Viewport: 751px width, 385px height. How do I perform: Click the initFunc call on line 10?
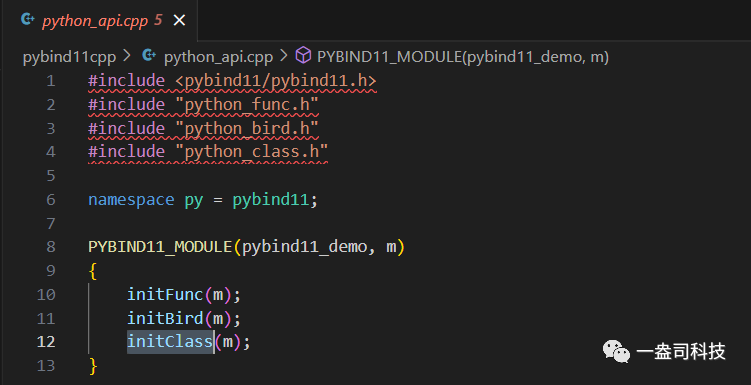(x=165, y=294)
